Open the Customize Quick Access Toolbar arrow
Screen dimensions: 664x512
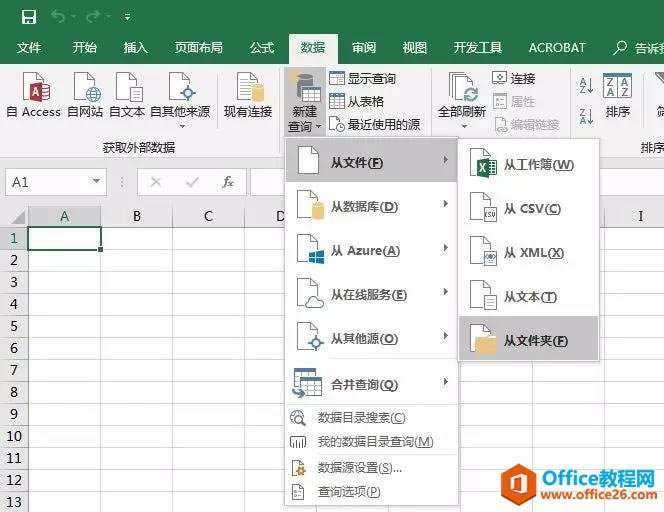(x=127, y=17)
